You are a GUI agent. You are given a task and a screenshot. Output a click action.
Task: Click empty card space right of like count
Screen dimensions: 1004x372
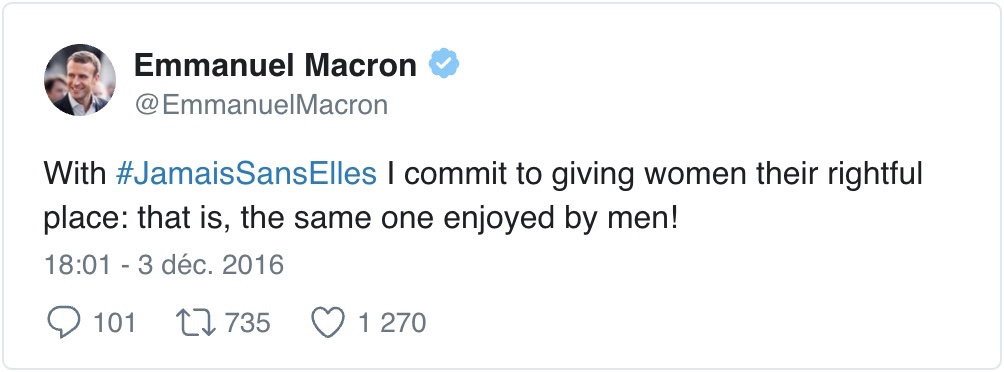[x=704, y=323]
